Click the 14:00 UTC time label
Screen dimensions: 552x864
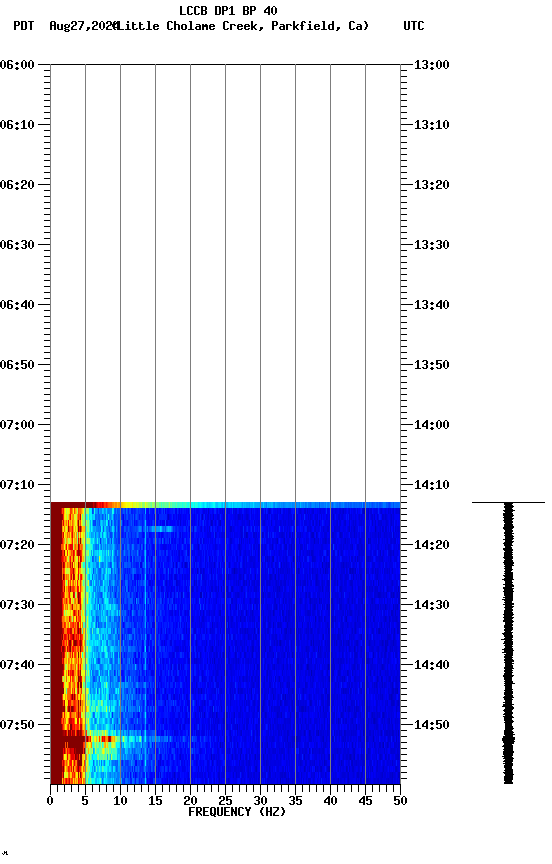[x=432, y=425]
